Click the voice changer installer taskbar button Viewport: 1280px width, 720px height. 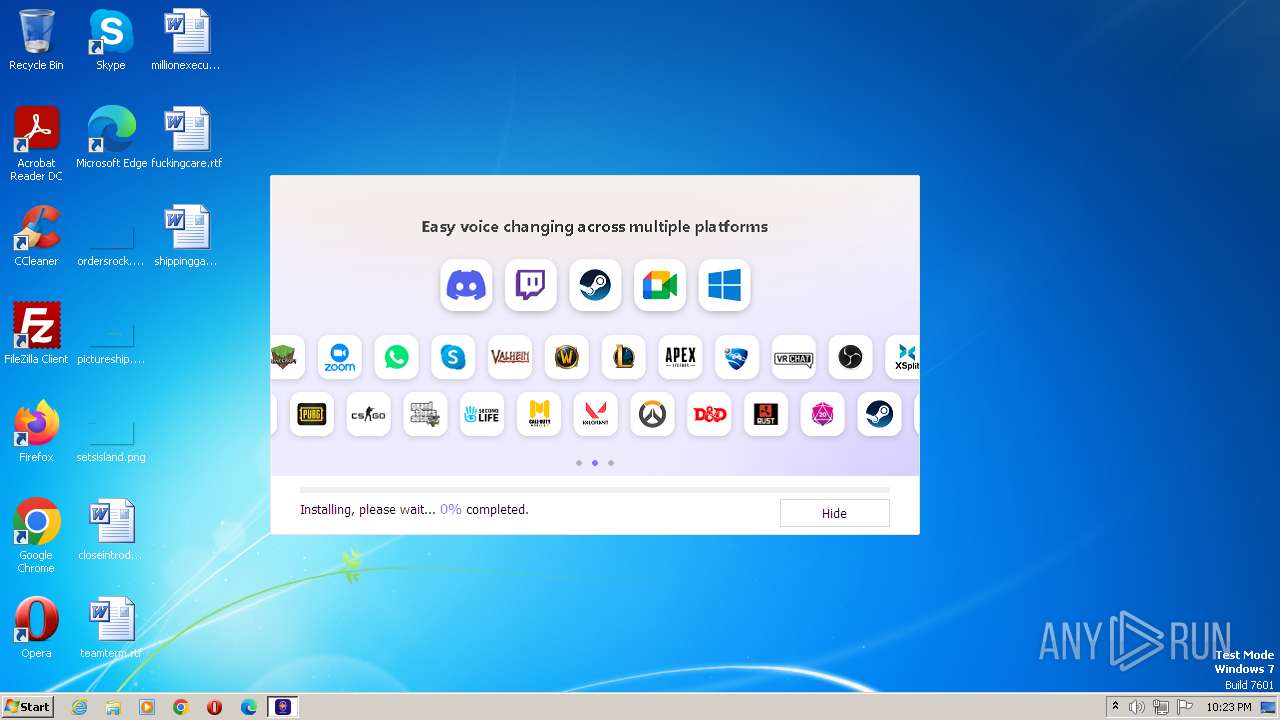[x=283, y=707]
